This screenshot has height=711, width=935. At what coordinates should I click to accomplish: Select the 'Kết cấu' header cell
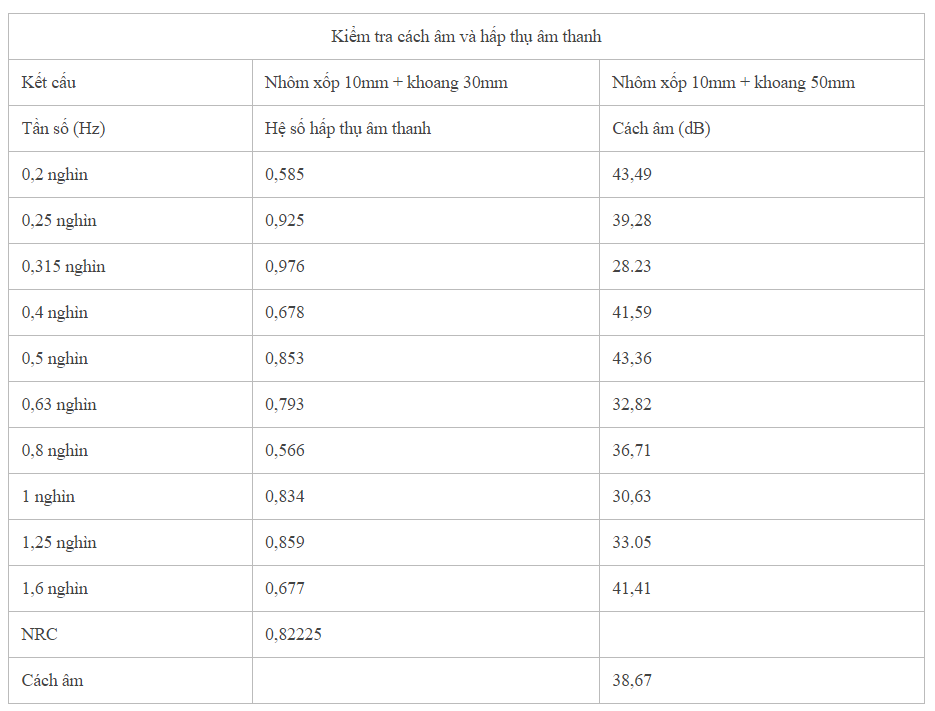49,83
